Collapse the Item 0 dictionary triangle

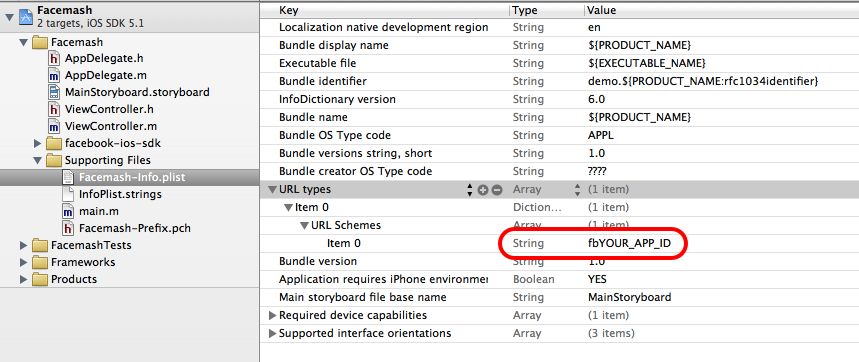click(288, 208)
